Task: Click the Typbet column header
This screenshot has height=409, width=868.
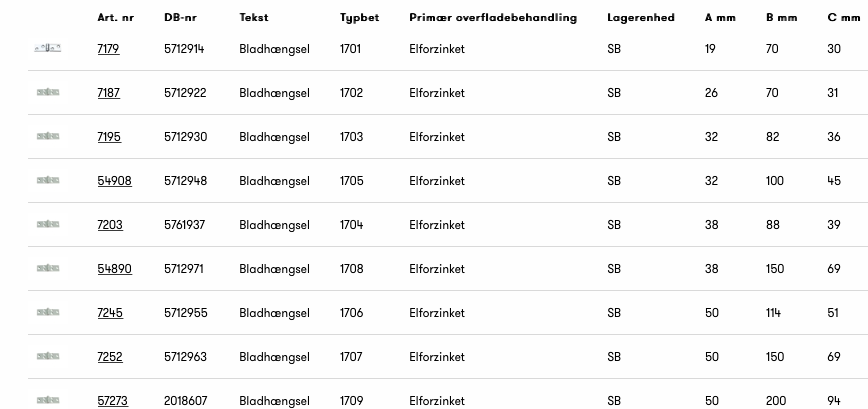Action: point(359,18)
